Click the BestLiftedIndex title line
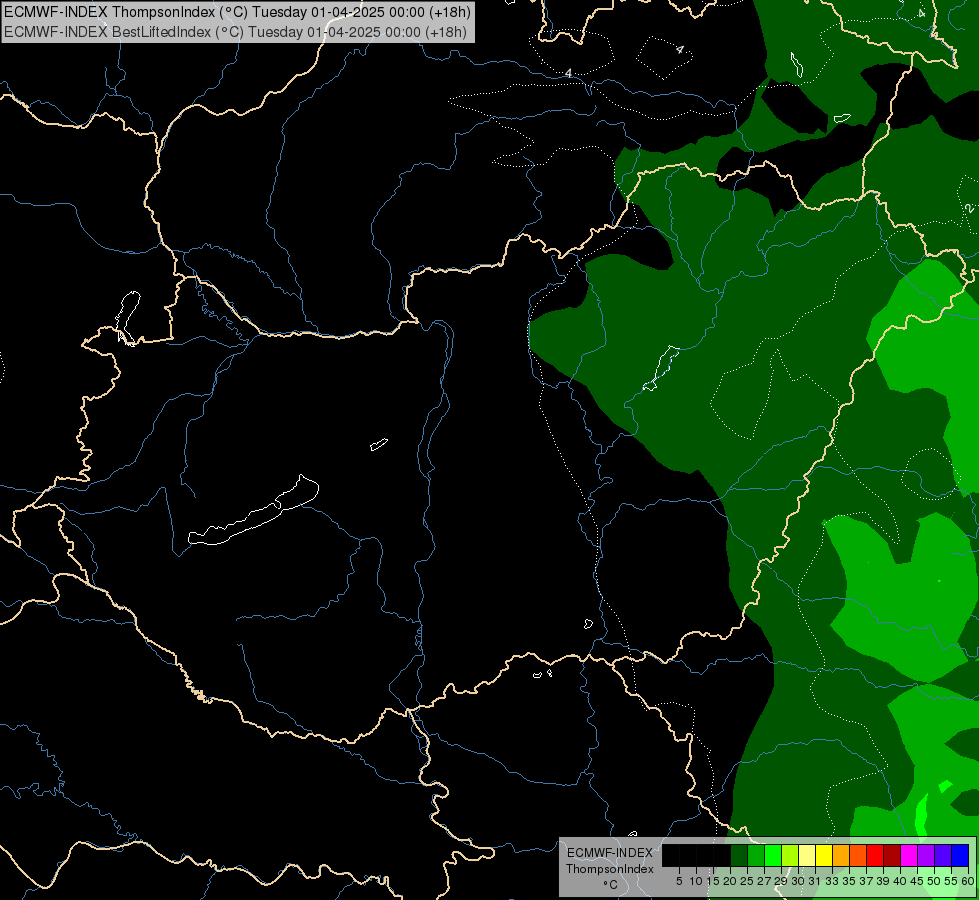Viewport: 979px width, 900px height. (235, 32)
